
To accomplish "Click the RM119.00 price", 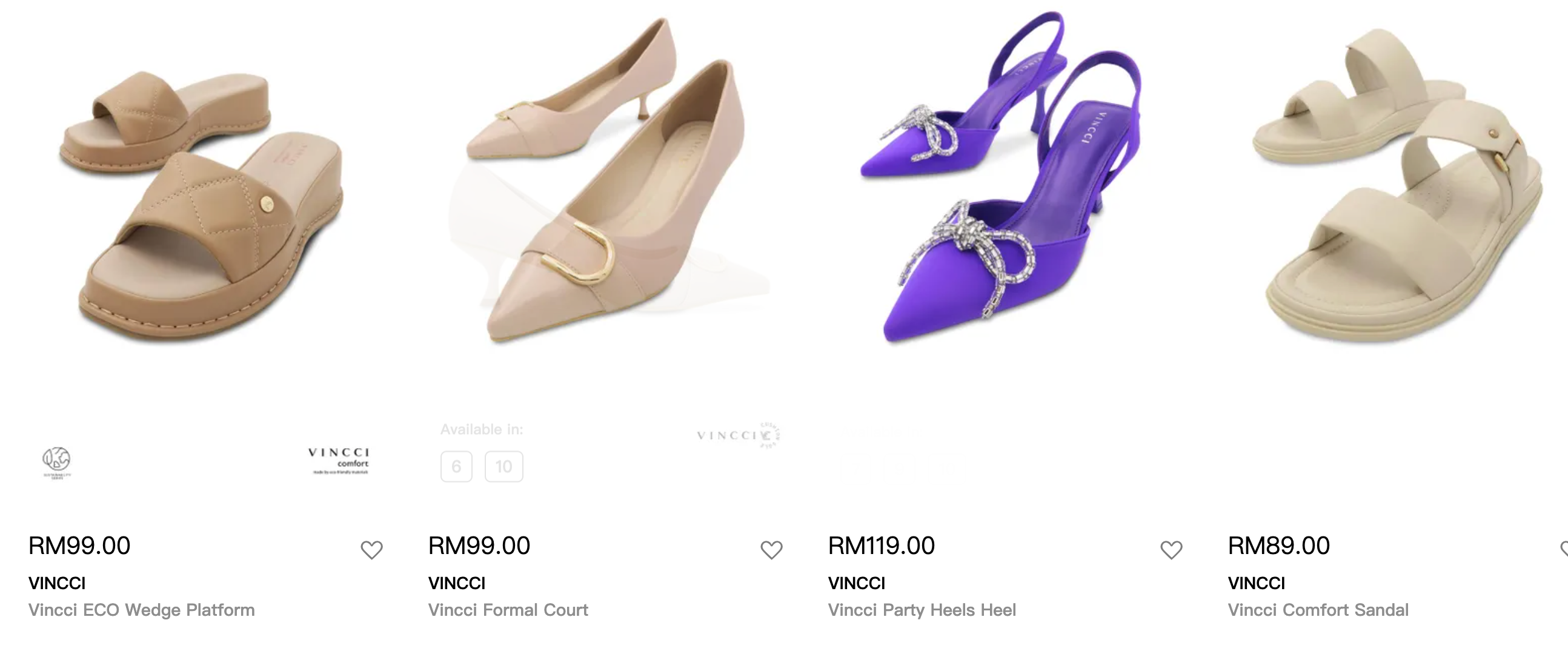I will click(x=881, y=546).
